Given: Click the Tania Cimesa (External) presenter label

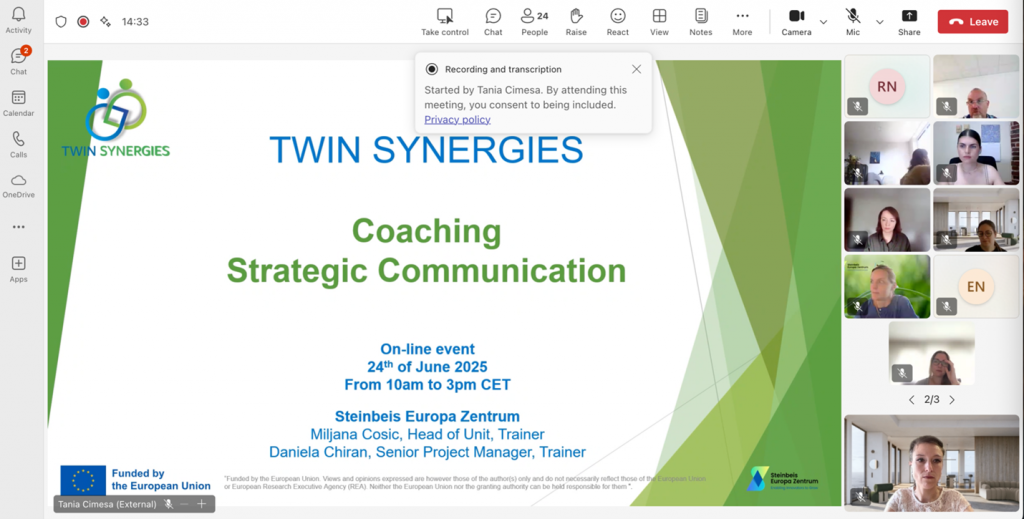Looking at the screenshot, I should click(x=107, y=504).
